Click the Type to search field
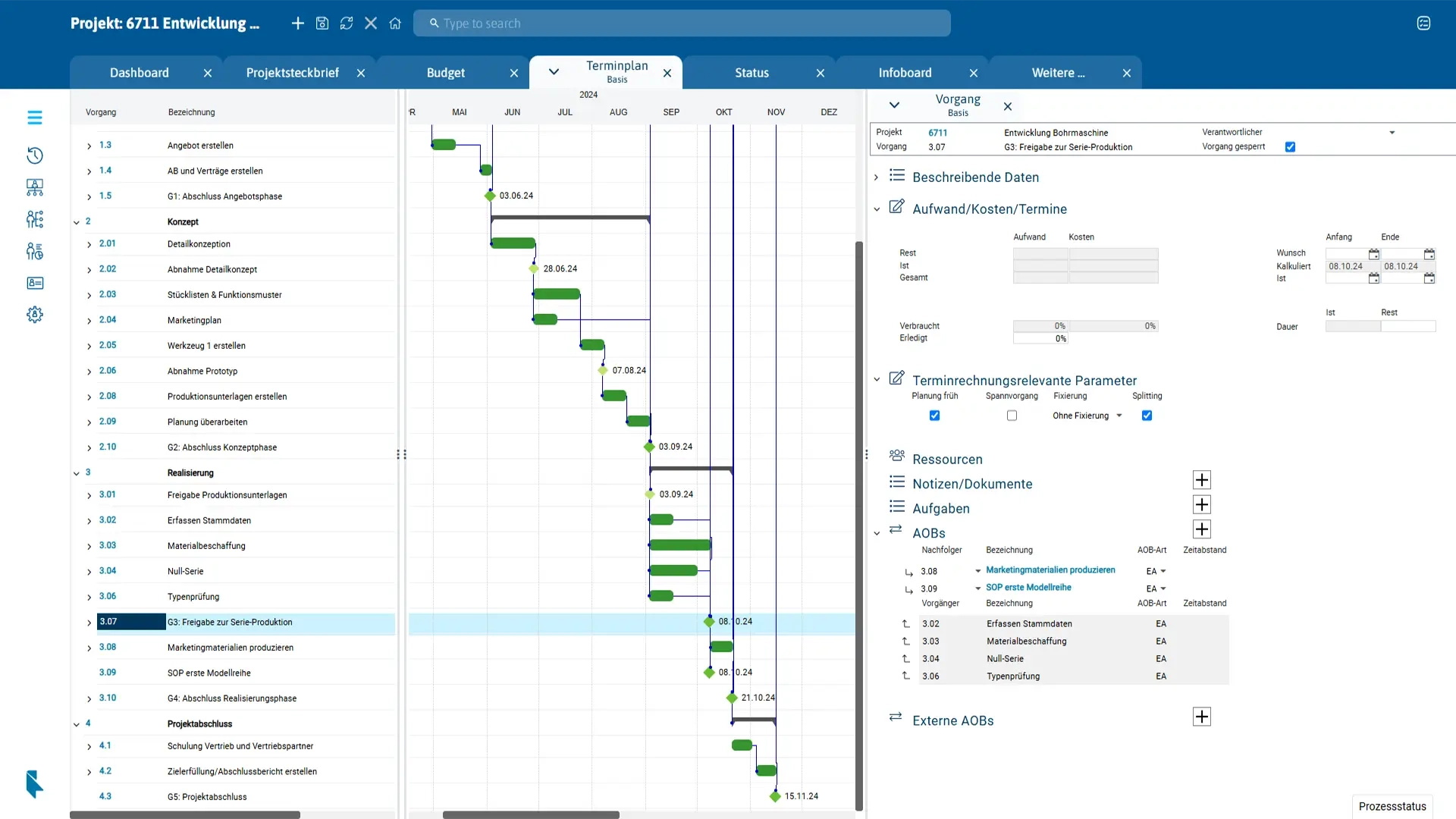The width and height of the screenshot is (1456, 819). click(682, 24)
